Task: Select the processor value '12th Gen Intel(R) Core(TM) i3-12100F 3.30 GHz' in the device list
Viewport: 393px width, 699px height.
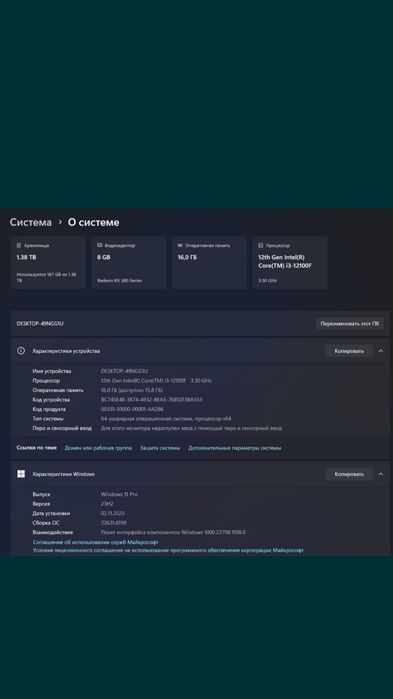Action: coord(156,381)
